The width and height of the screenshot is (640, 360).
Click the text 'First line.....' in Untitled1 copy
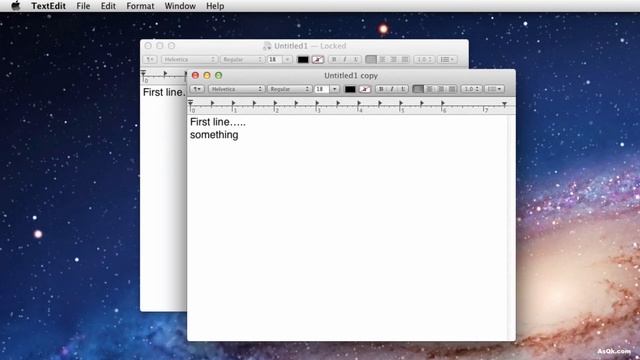tap(218, 122)
